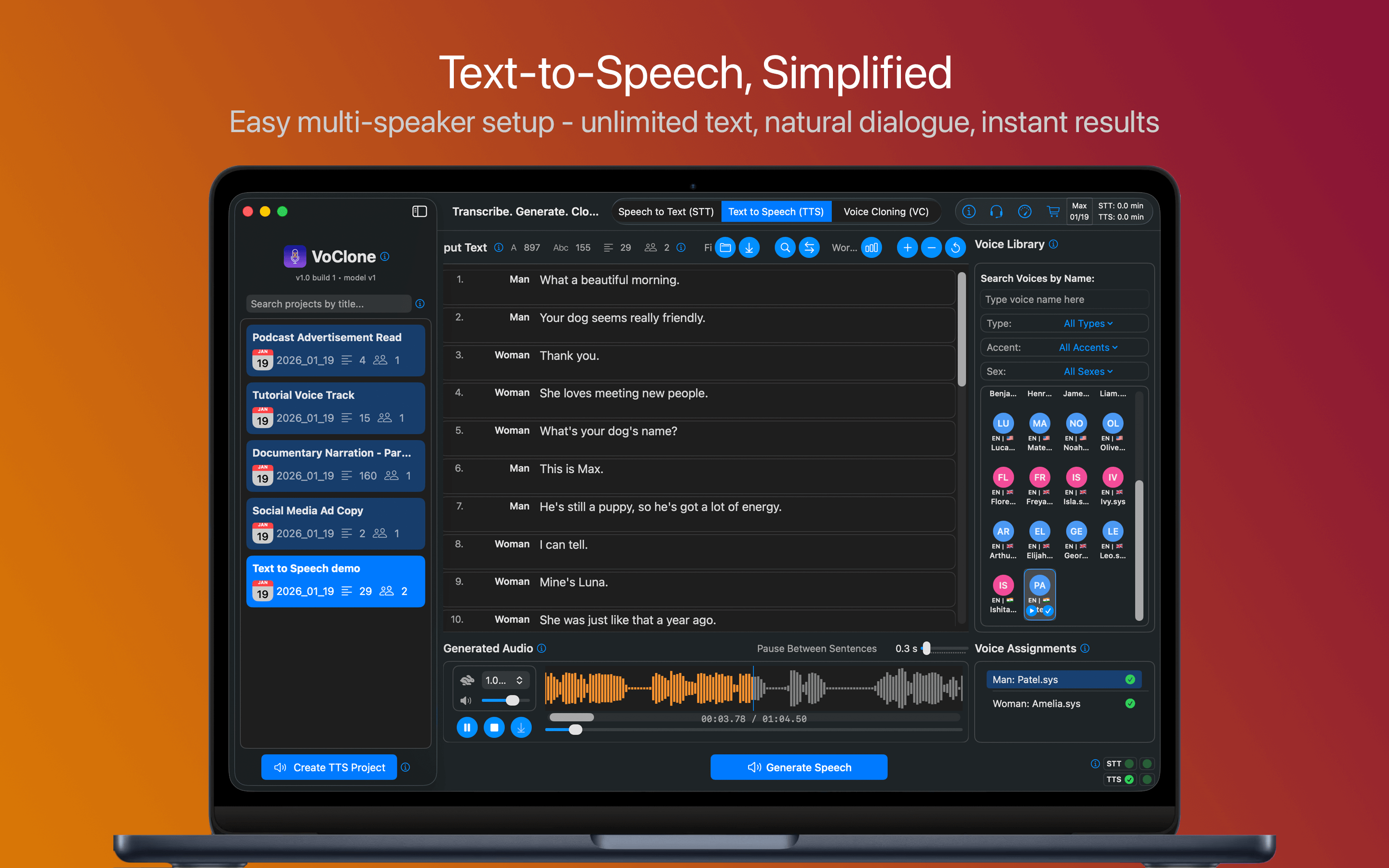Click the open file folder icon
This screenshot has height=868, width=1389.
tap(725, 247)
